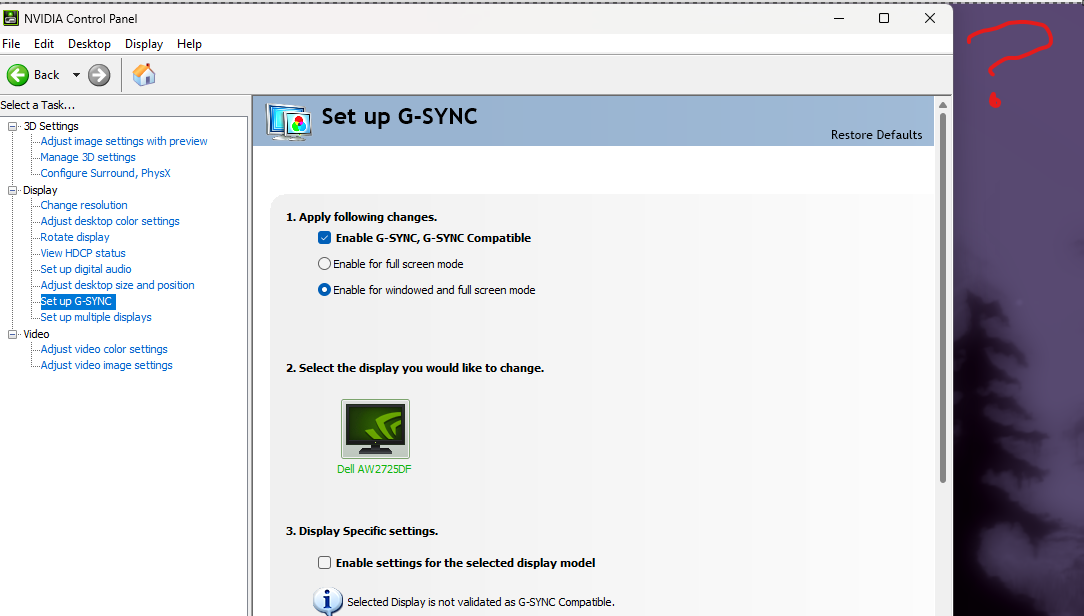Collapse the Video tree node
Image resolution: width=1084 pixels, height=616 pixels.
[x=12, y=334]
